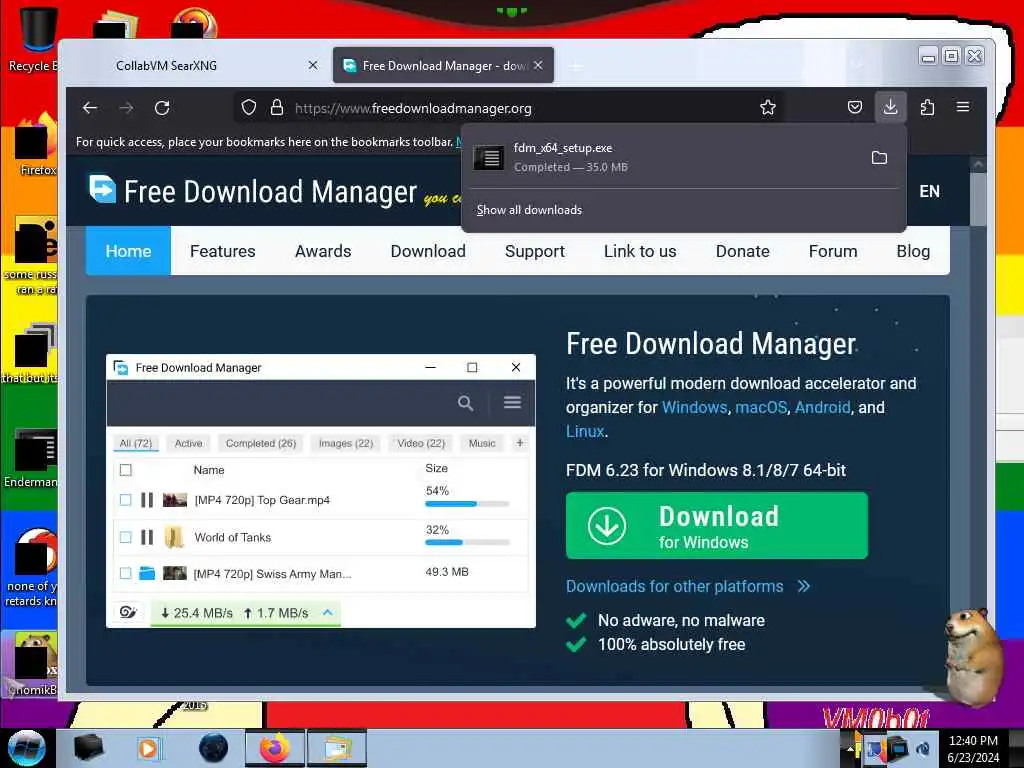Click the 54% progress bar
The width and height of the screenshot is (1024, 768).
467,504
